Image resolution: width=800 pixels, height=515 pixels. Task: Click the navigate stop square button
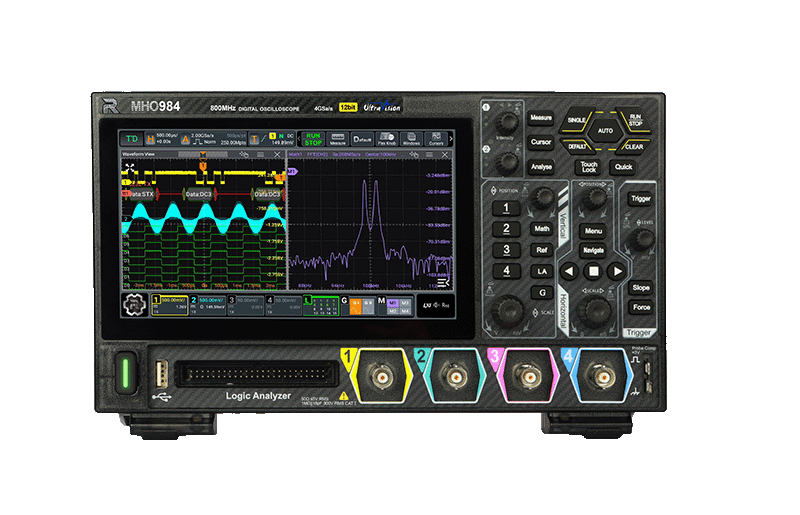point(593,272)
